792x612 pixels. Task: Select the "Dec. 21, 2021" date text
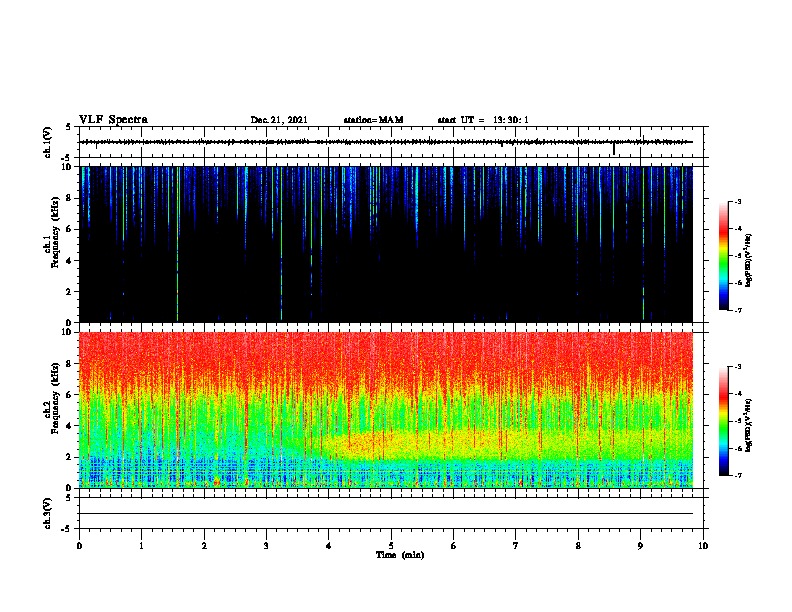click(x=279, y=120)
